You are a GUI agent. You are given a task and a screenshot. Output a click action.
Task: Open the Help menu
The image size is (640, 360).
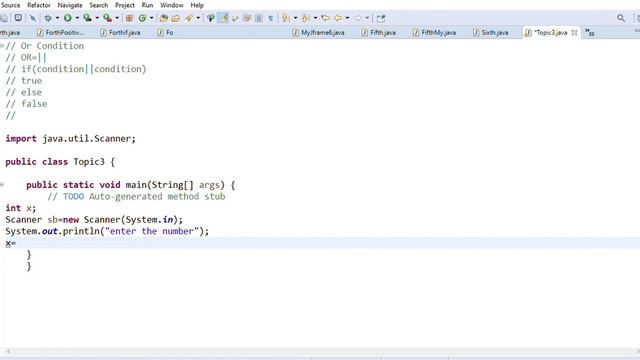[x=197, y=5]
